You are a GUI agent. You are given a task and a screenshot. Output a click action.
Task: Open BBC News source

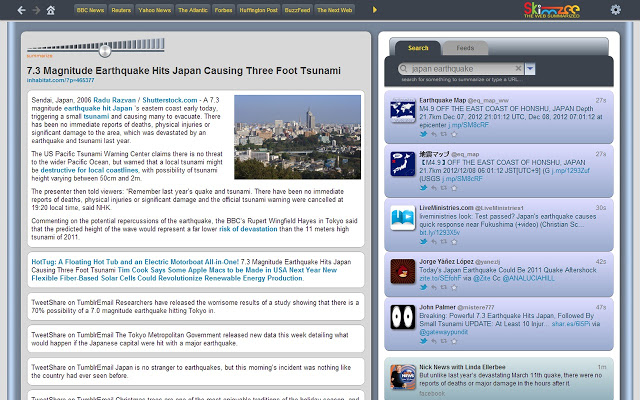pyautogui.click(x=90, y=10)
